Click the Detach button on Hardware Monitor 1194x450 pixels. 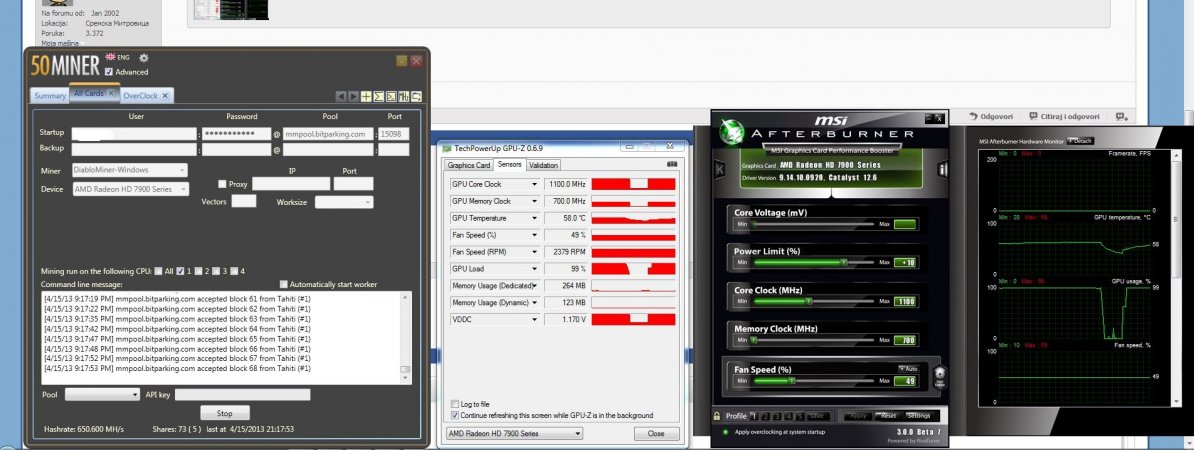[1080, 141]
